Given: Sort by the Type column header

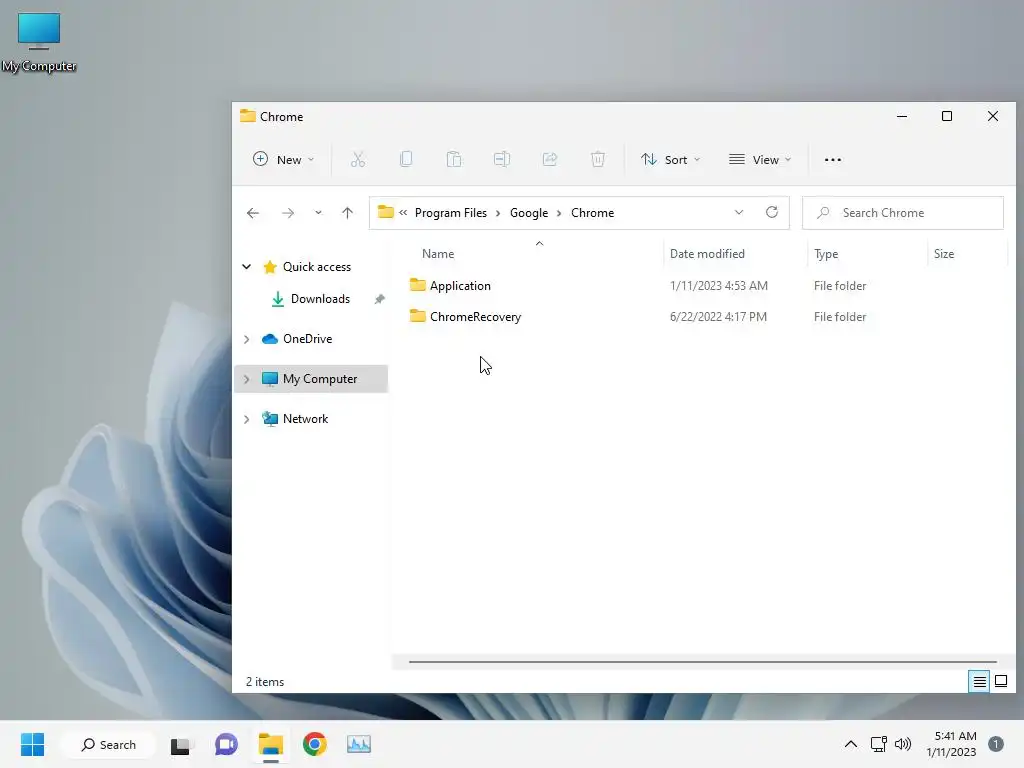Looking at the screenshot, I should 826,254.
